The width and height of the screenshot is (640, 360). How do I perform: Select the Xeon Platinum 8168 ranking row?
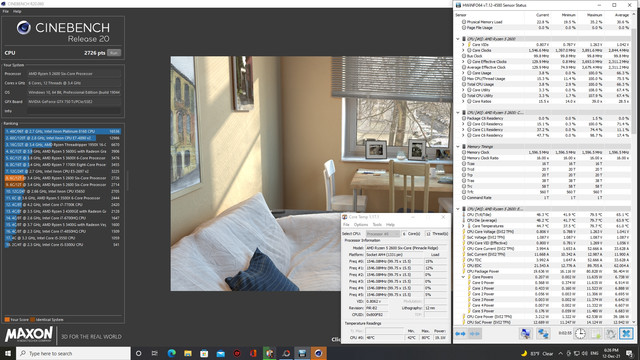[62, 131]
